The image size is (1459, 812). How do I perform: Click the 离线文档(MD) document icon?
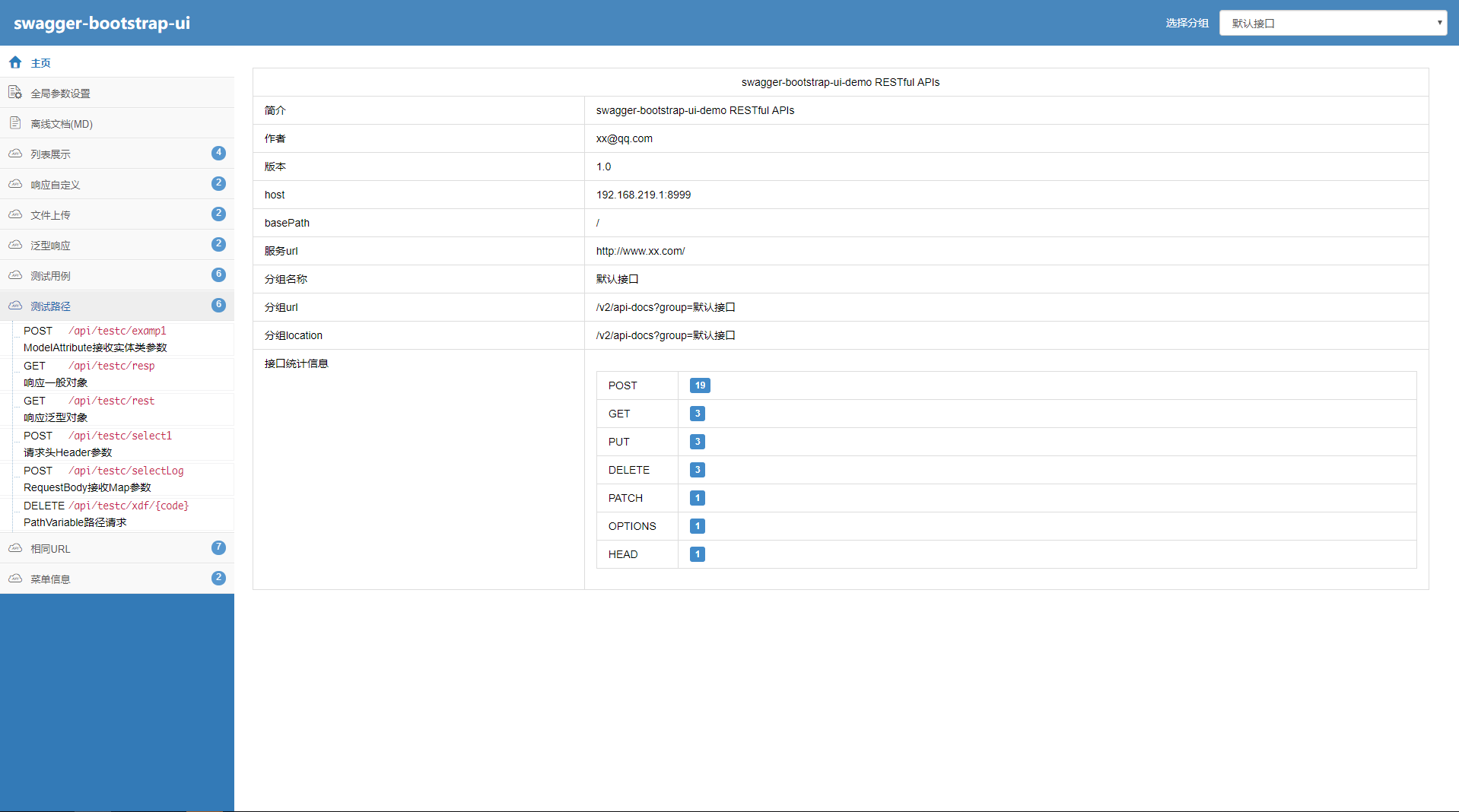pos(15,123)
